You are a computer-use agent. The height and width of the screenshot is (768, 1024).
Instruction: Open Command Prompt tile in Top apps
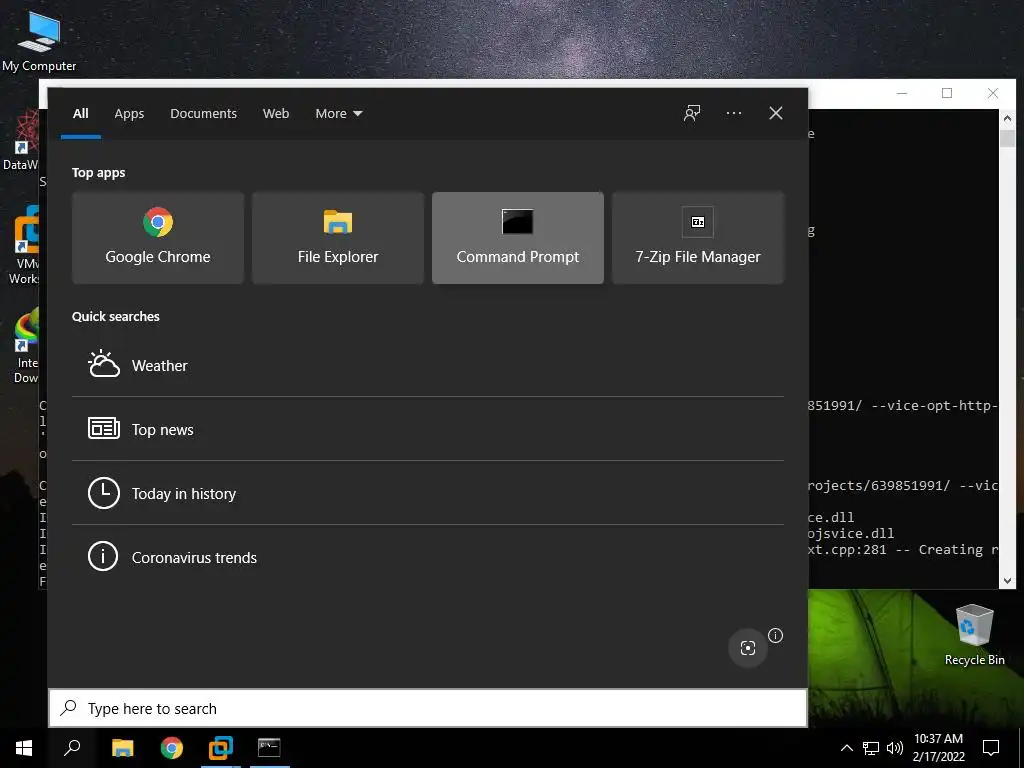(x=518, y=238)
